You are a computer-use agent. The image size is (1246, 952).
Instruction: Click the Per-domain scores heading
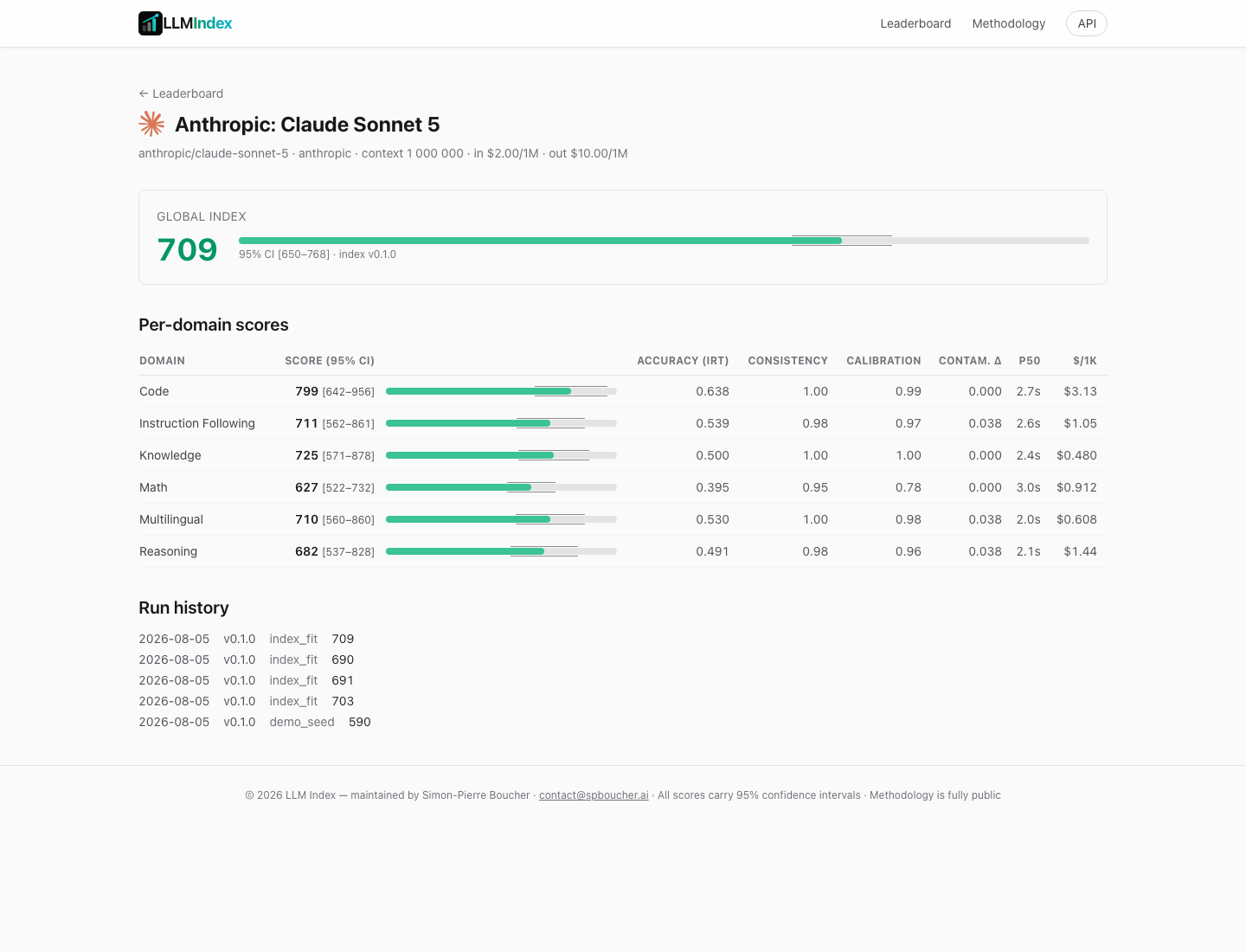[214, 325]
